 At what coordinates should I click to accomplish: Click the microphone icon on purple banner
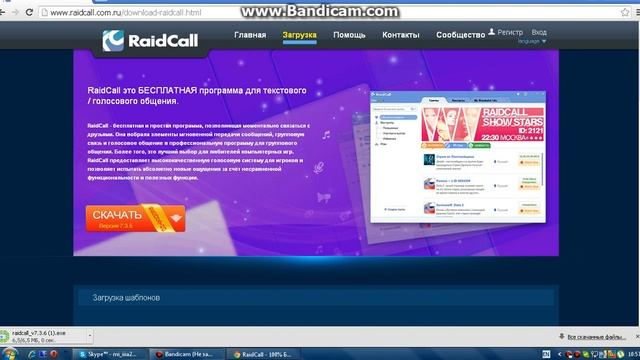pos(319,167)
